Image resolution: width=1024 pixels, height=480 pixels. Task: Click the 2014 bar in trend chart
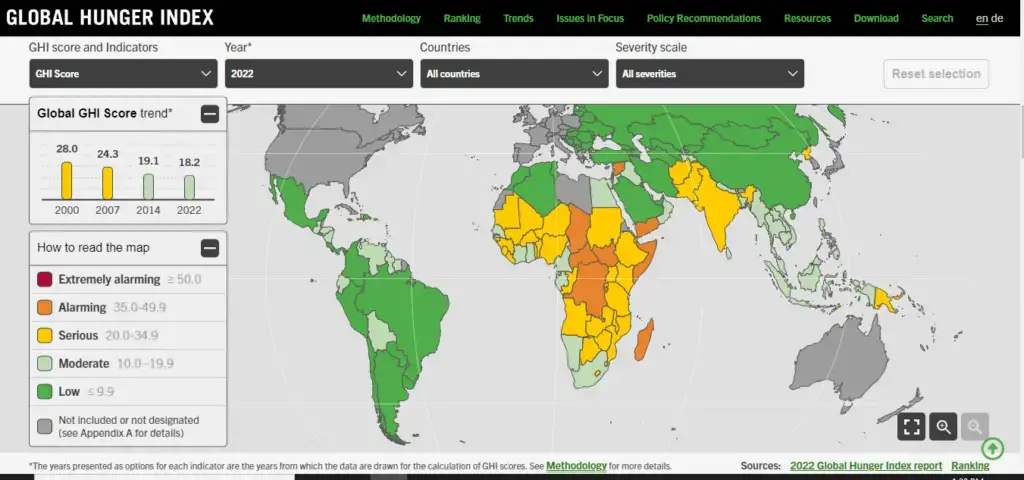tap(148, 187)
